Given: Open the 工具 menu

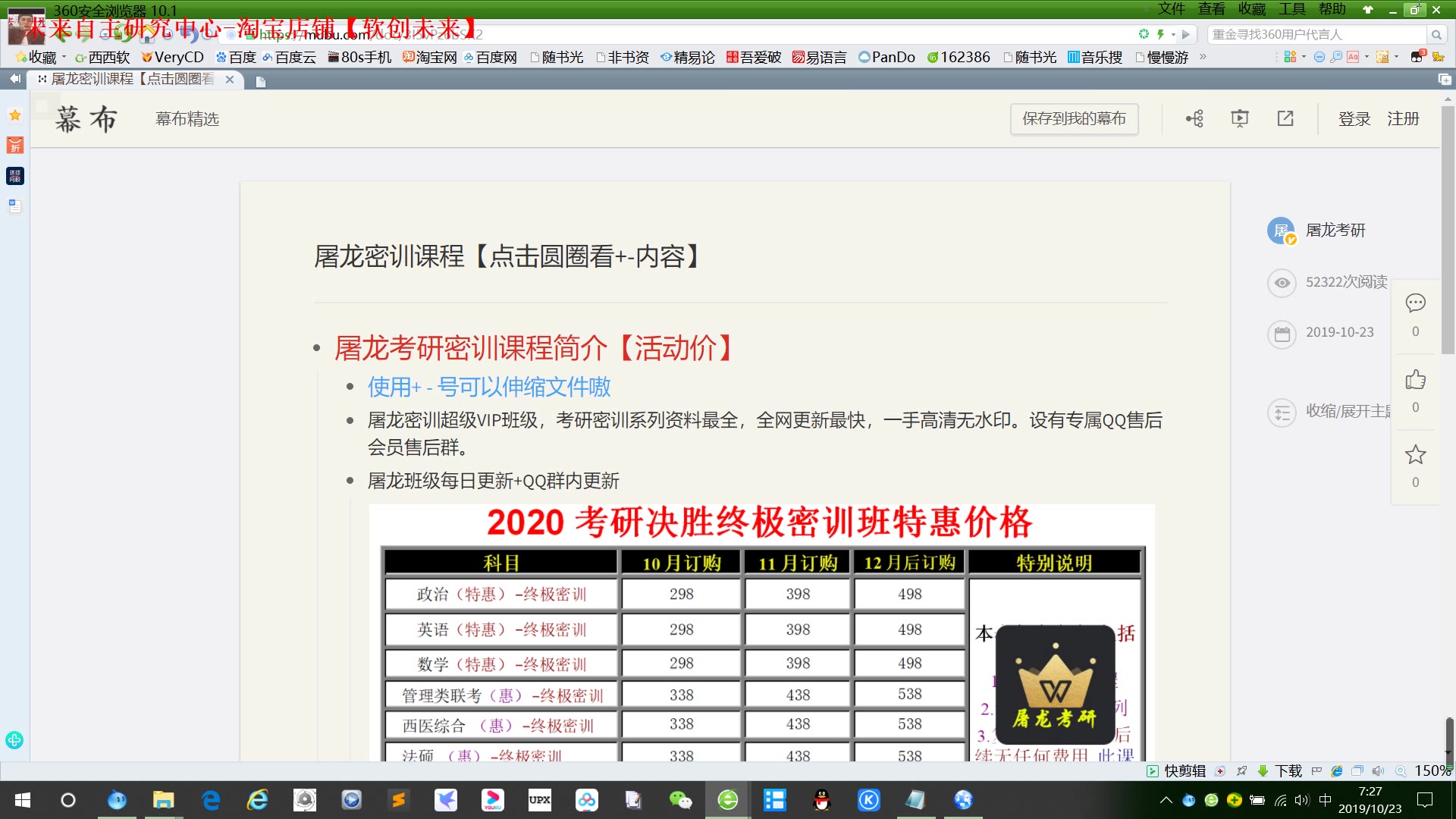Looking at the screenshot, I should tap(1292, 9).
